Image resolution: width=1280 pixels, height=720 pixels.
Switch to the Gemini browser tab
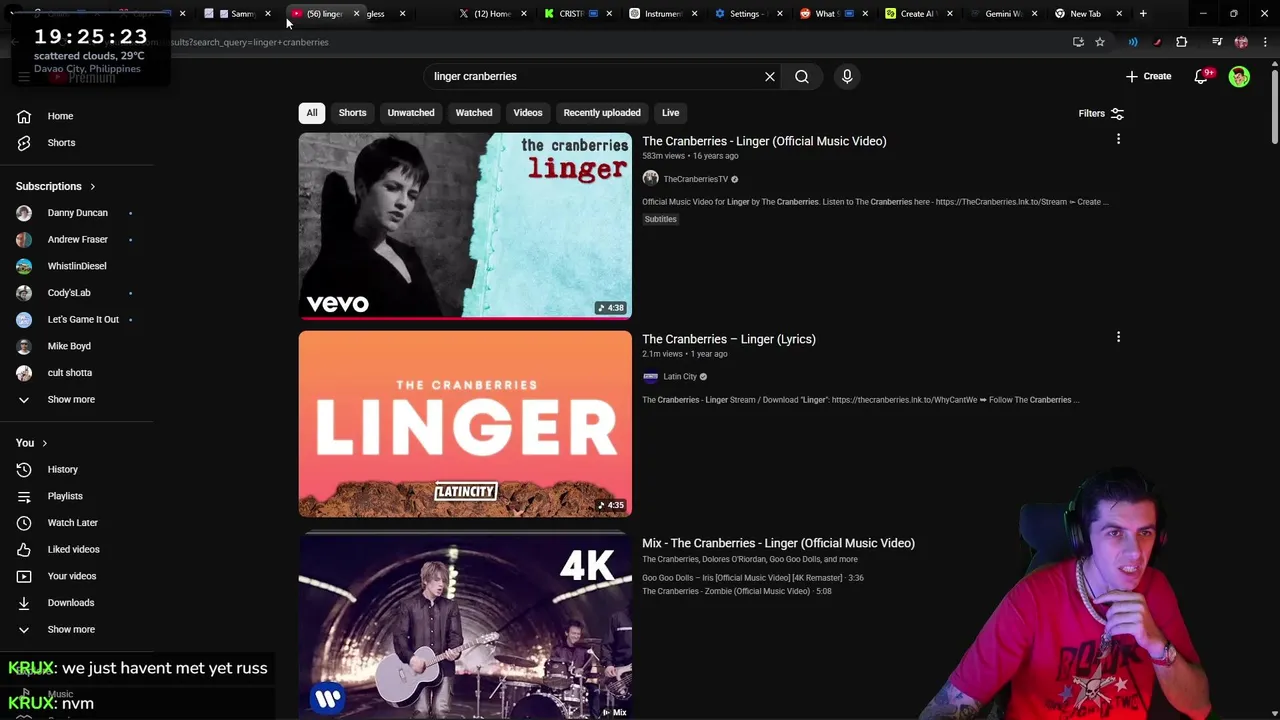(1002, 14)
